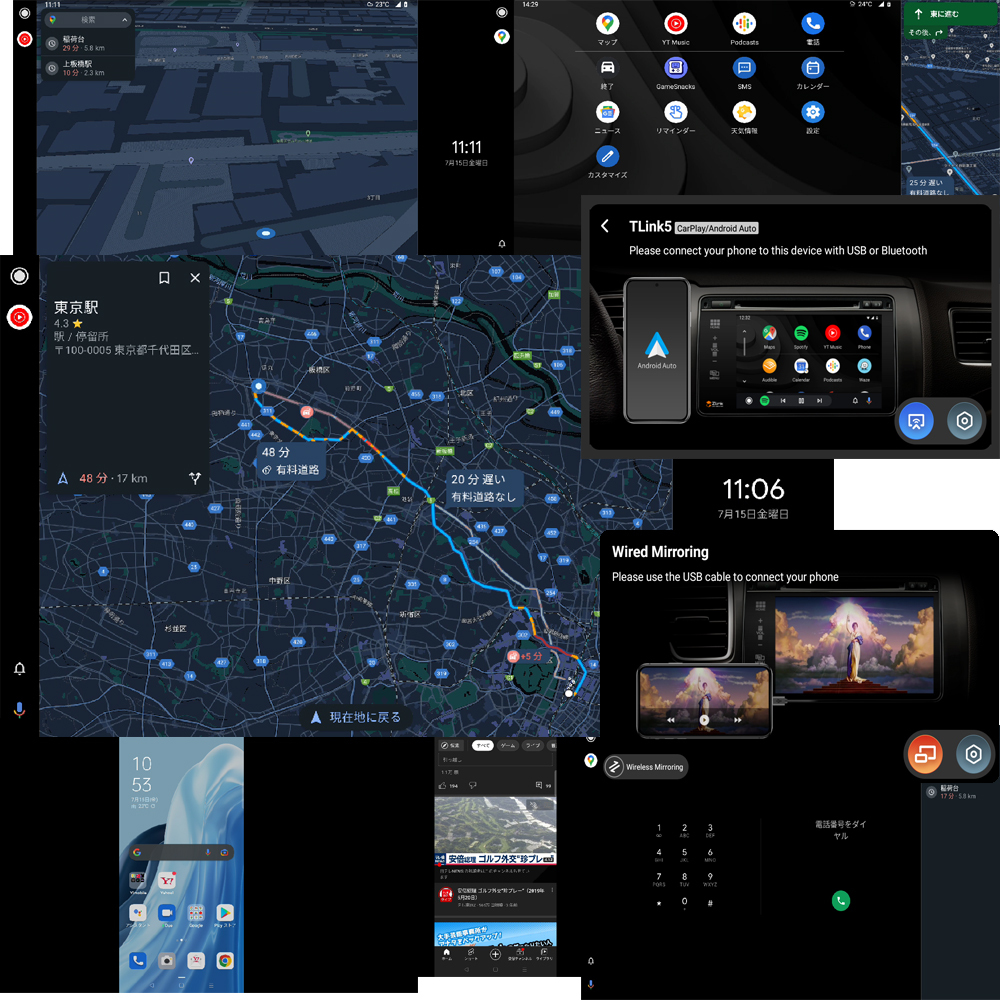Open Duo on the phone home screen
This screenshot has width=1000, height=1000.
point(167,915)
